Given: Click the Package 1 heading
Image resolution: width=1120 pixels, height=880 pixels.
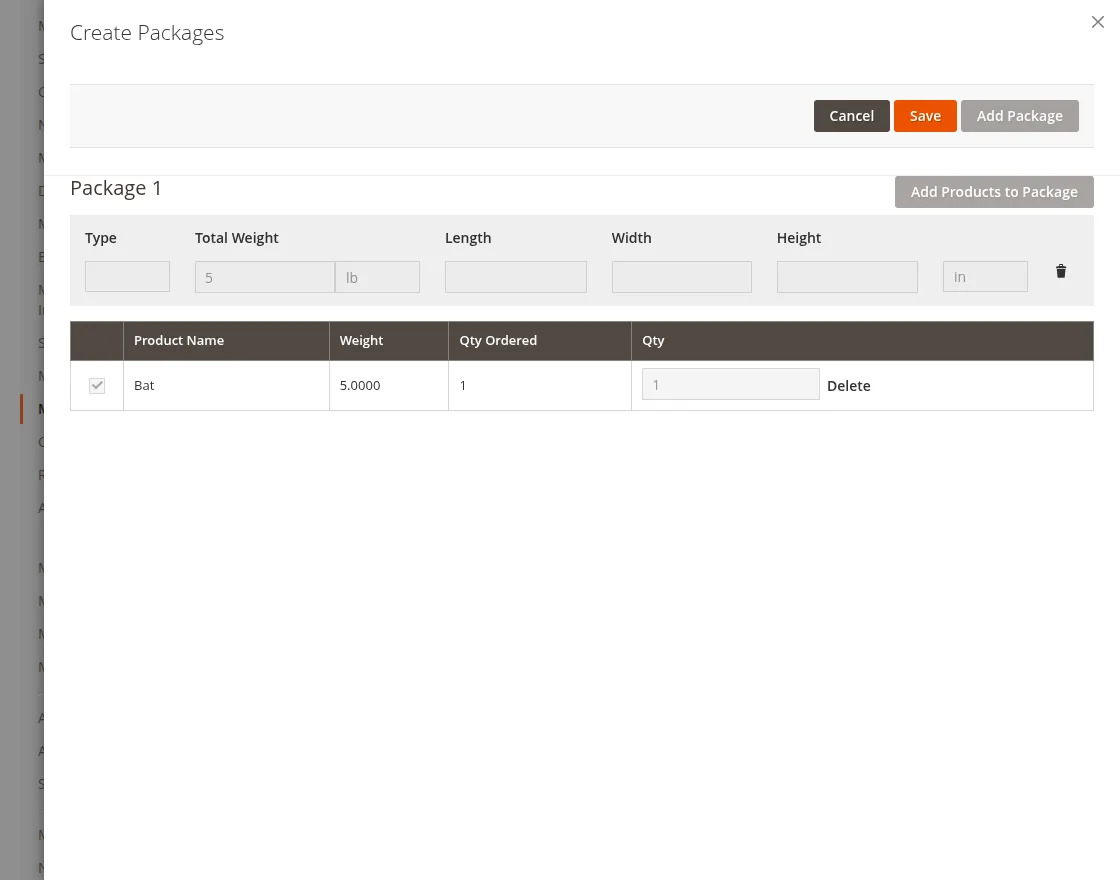Looking at the screenshot, I should pyautogui.click(x=116, y=188).
